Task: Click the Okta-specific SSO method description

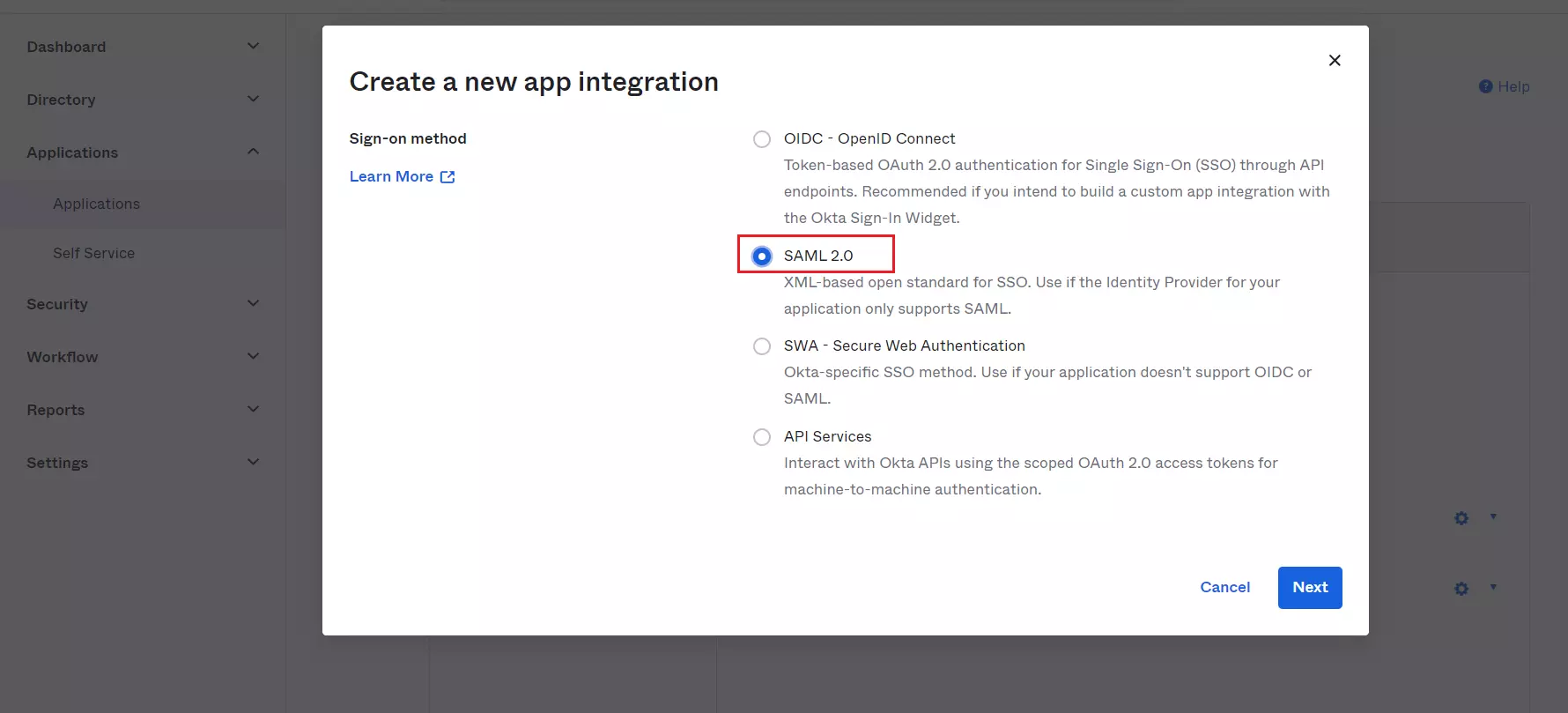Action: pyautogui.click(x=1047, y=385)
